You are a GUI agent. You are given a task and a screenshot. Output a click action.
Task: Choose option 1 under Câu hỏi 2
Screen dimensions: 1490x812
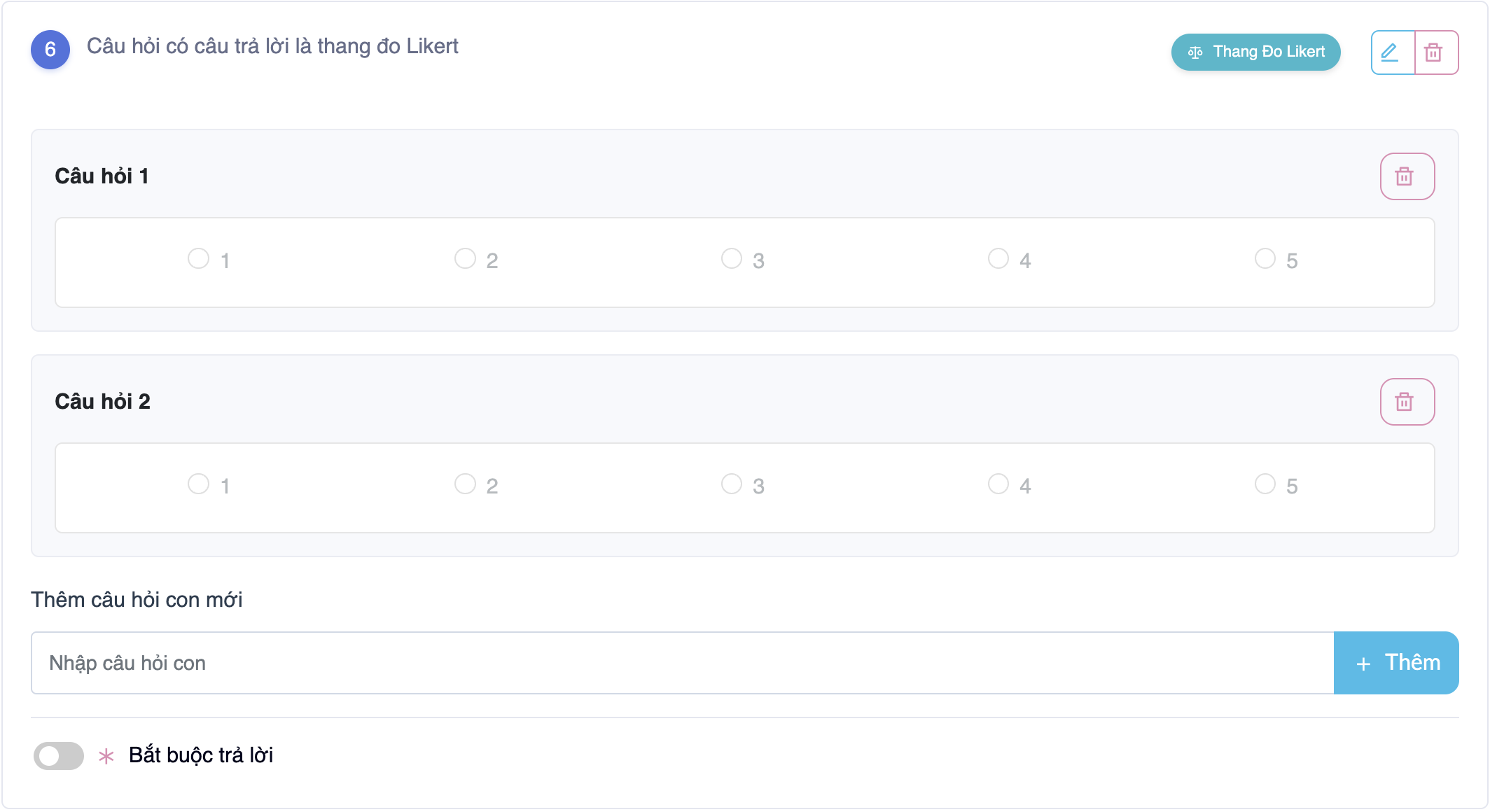coord(199,484)
